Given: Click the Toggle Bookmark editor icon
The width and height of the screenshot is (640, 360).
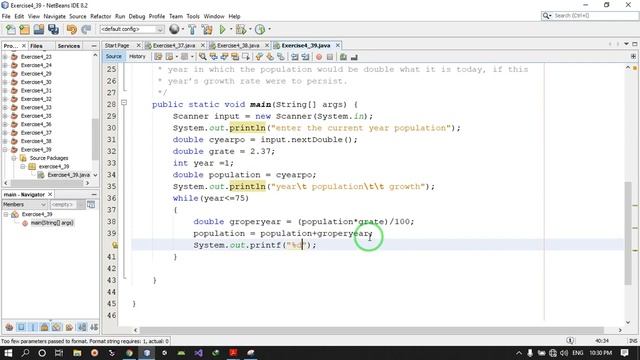Looking at the screenshot, I should coord(280,57).
